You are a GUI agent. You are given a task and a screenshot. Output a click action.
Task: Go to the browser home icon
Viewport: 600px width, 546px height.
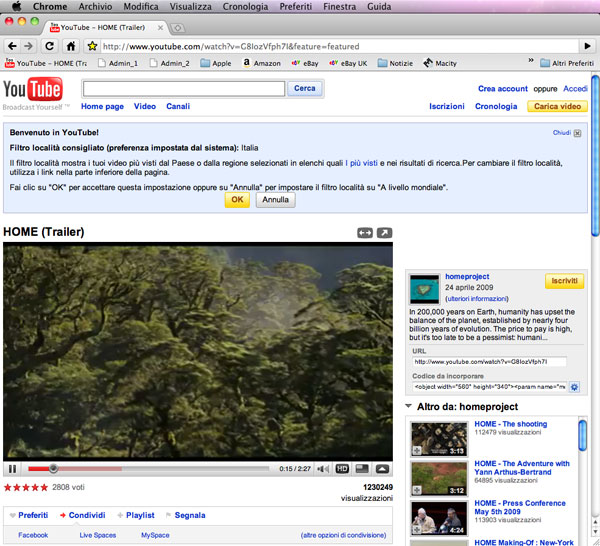tap(71, 46)
